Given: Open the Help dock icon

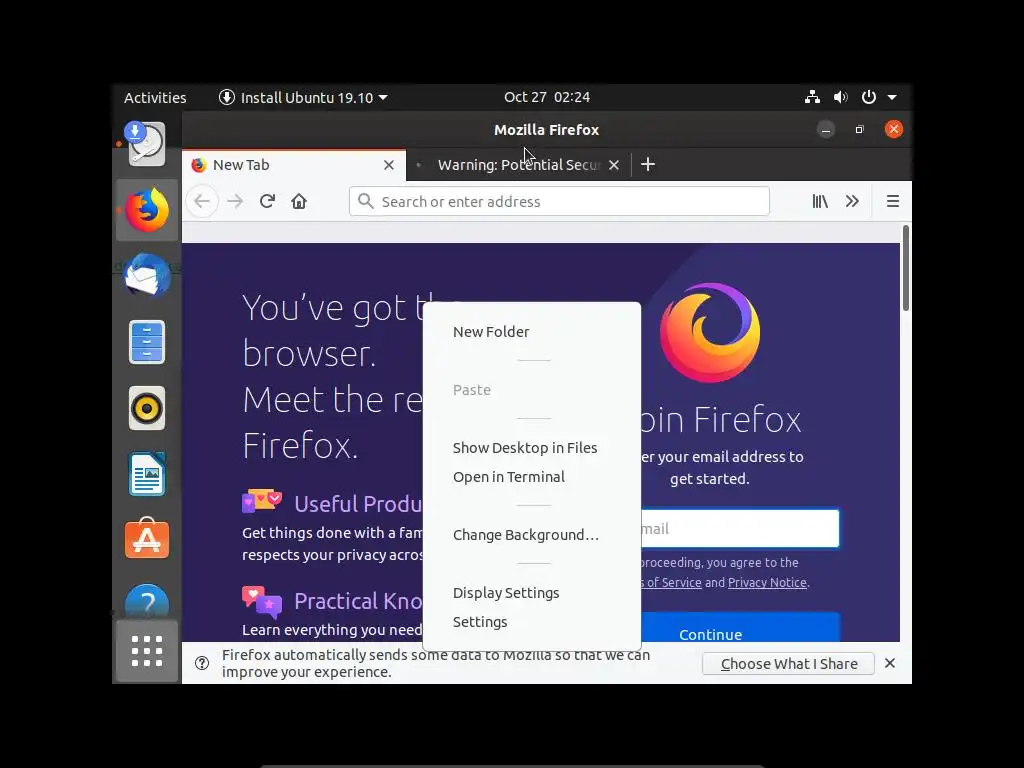Looking at the screenshot, I should [147, 601].
